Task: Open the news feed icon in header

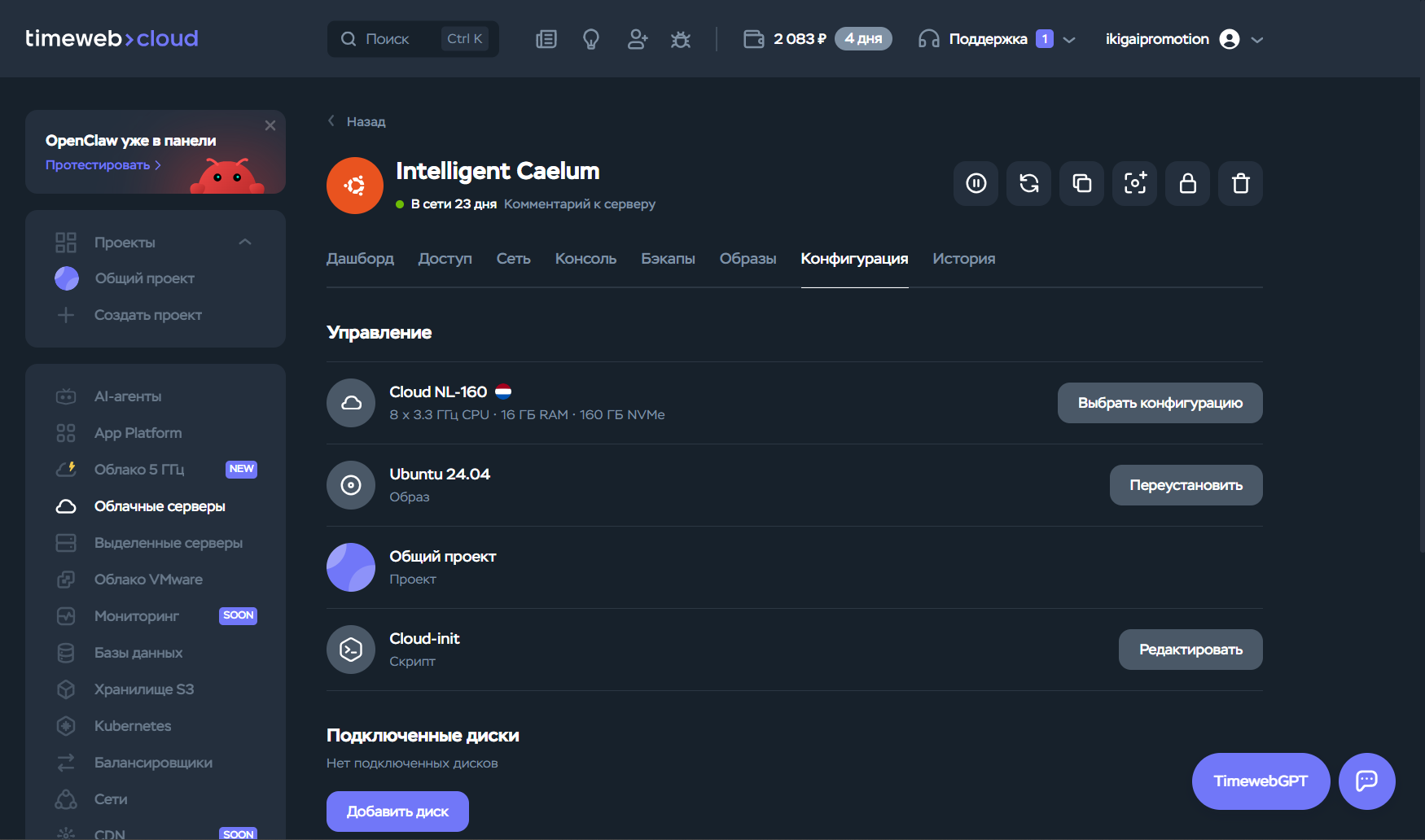Action: coord(546,39)
